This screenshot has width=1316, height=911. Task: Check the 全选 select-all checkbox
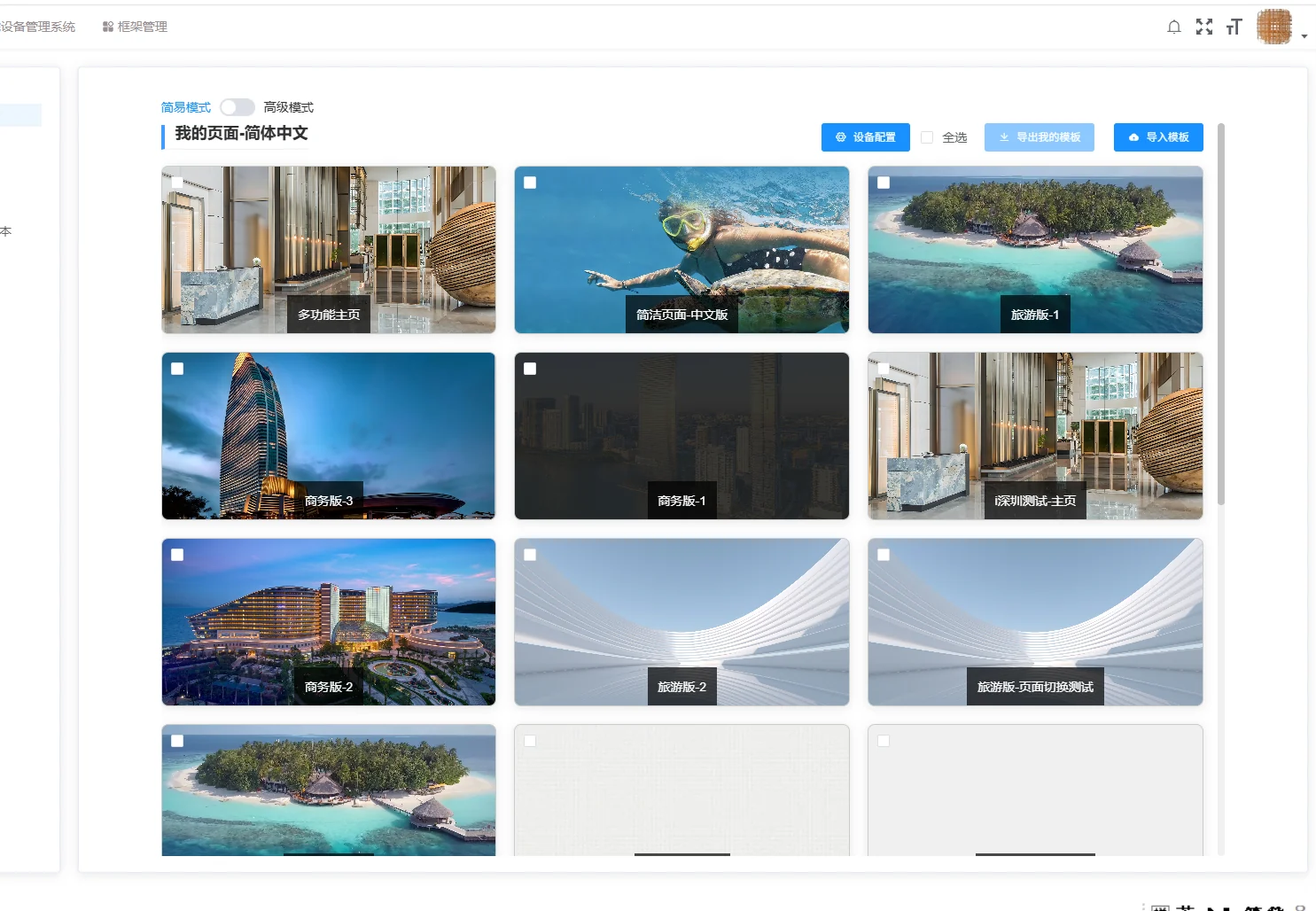[x=927, y=137]
